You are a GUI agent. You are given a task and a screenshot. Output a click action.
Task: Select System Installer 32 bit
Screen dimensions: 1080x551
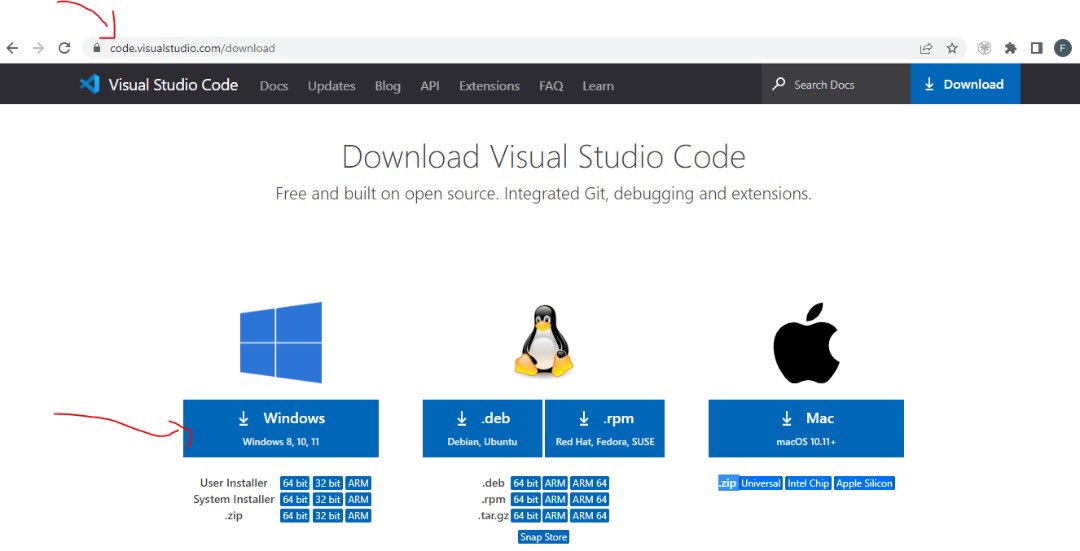pos(328,499)
